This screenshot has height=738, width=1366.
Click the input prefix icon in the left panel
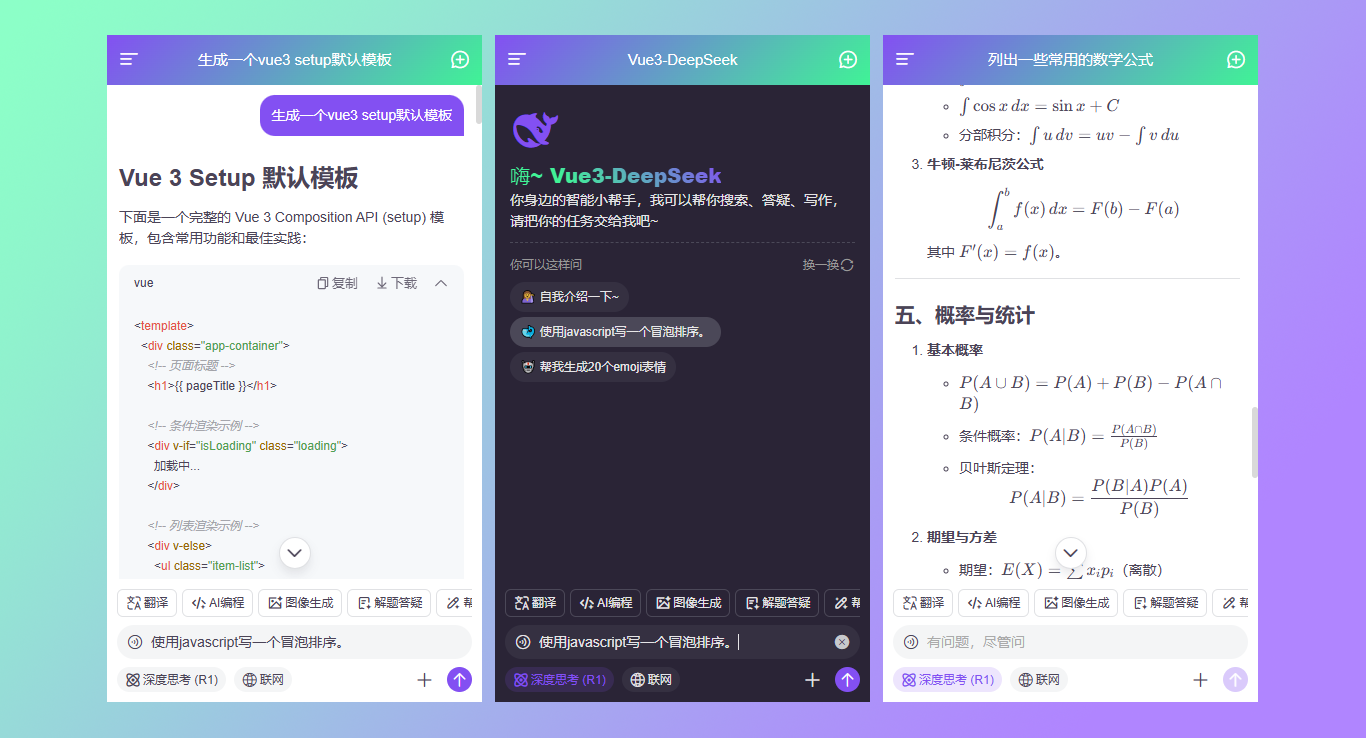click(135, 642)
